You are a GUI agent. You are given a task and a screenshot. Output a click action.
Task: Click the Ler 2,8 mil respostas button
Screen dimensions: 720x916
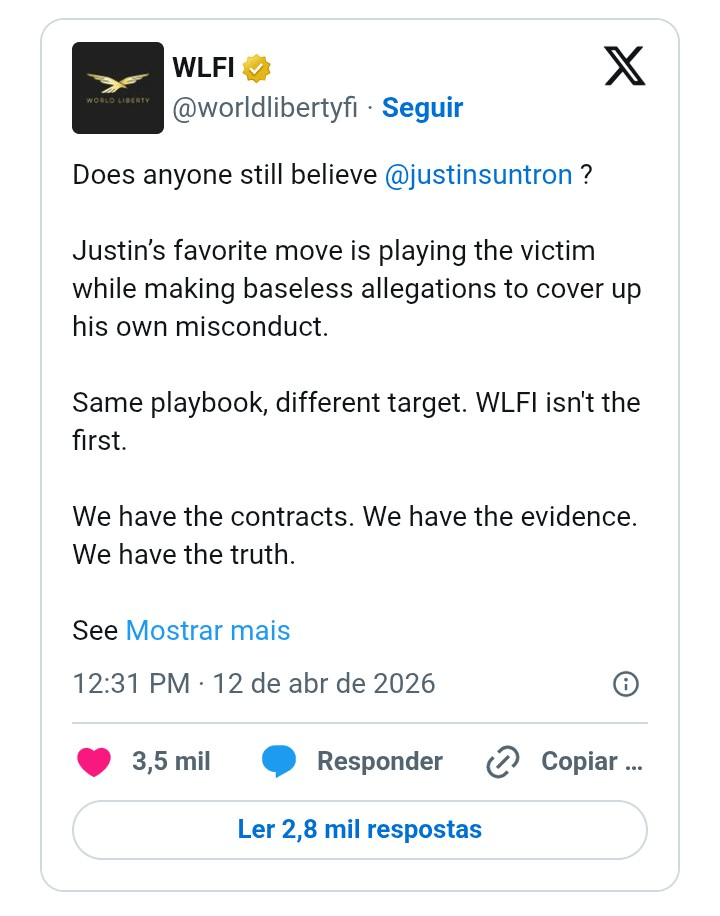click(x=360, y=830)
